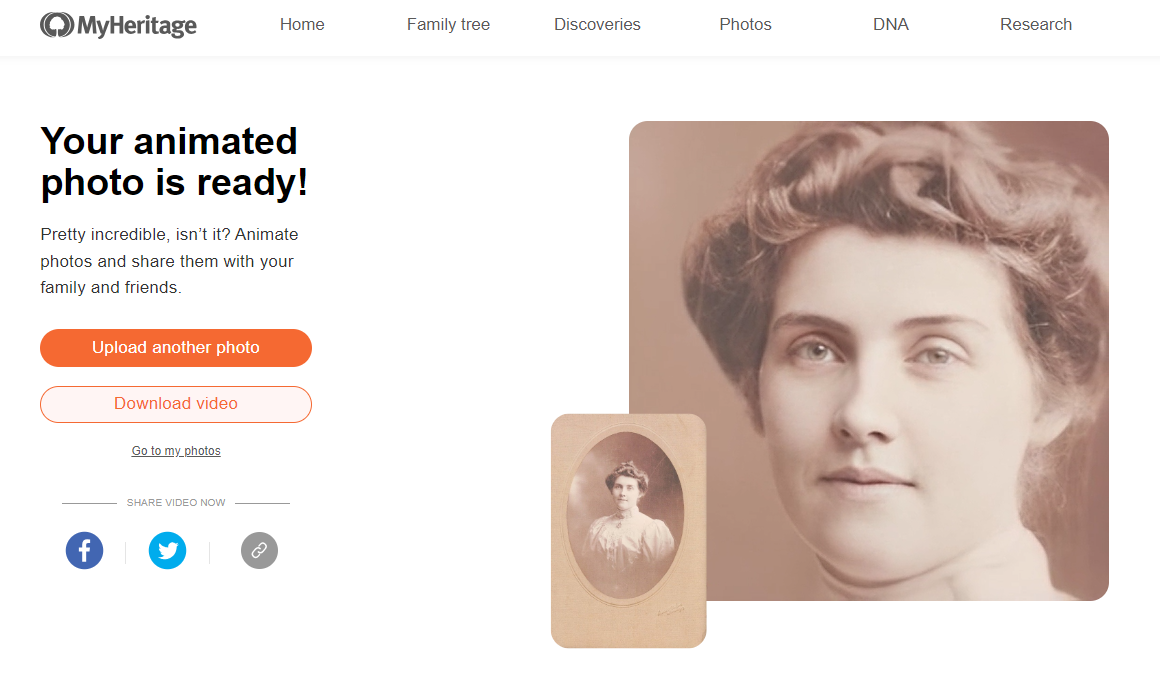The height and width of the screenshot is (698, 1160).
Task: Click the Download video button
Action: coord(176,404)
